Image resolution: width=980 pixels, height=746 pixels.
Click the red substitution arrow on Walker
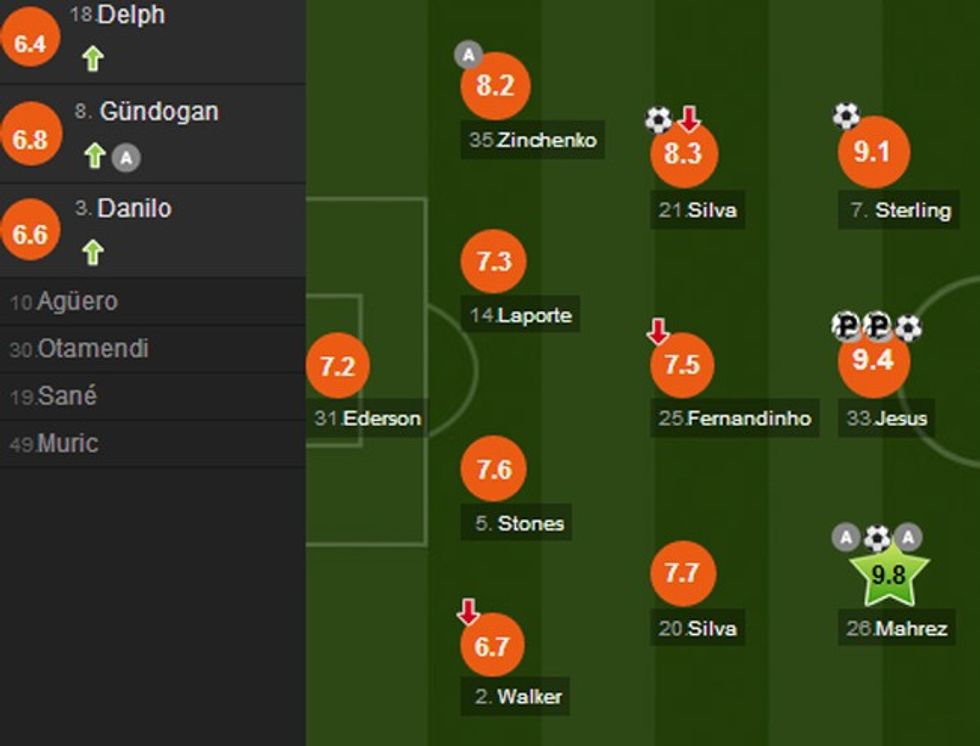(x=468, y=611)
